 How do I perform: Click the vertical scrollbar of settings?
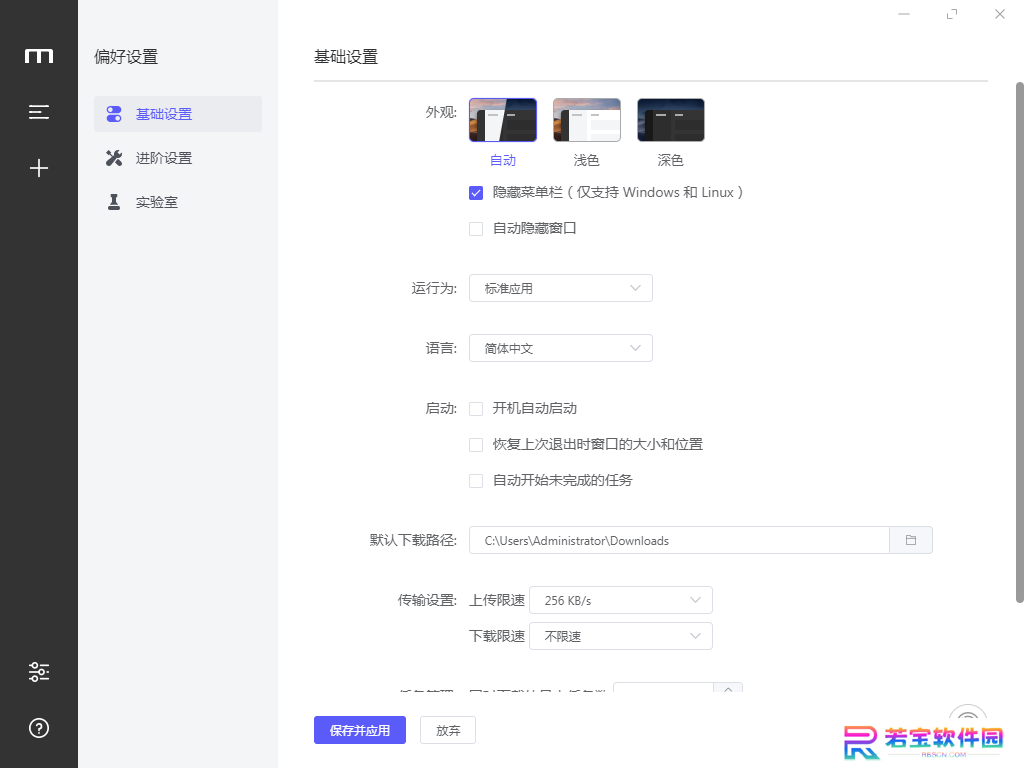(1019, 342)
